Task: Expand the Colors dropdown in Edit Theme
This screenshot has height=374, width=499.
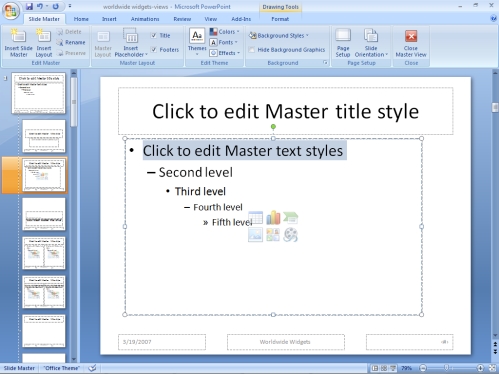Action: click(224, 32)
